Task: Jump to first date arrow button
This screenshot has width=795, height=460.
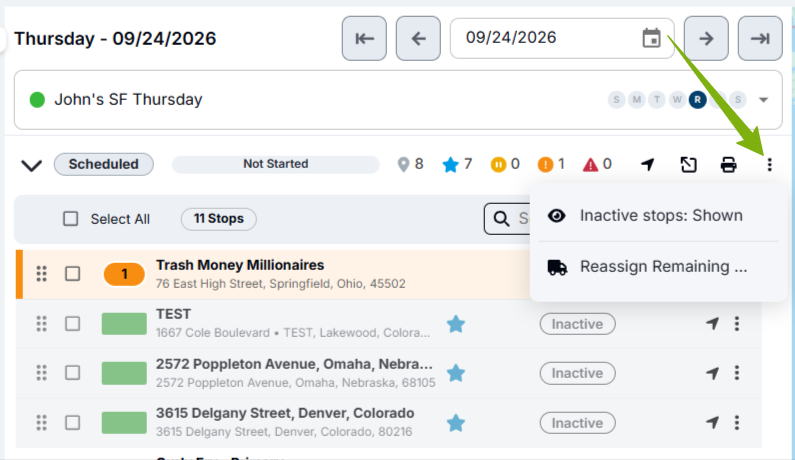Action: tap(364, 39)
